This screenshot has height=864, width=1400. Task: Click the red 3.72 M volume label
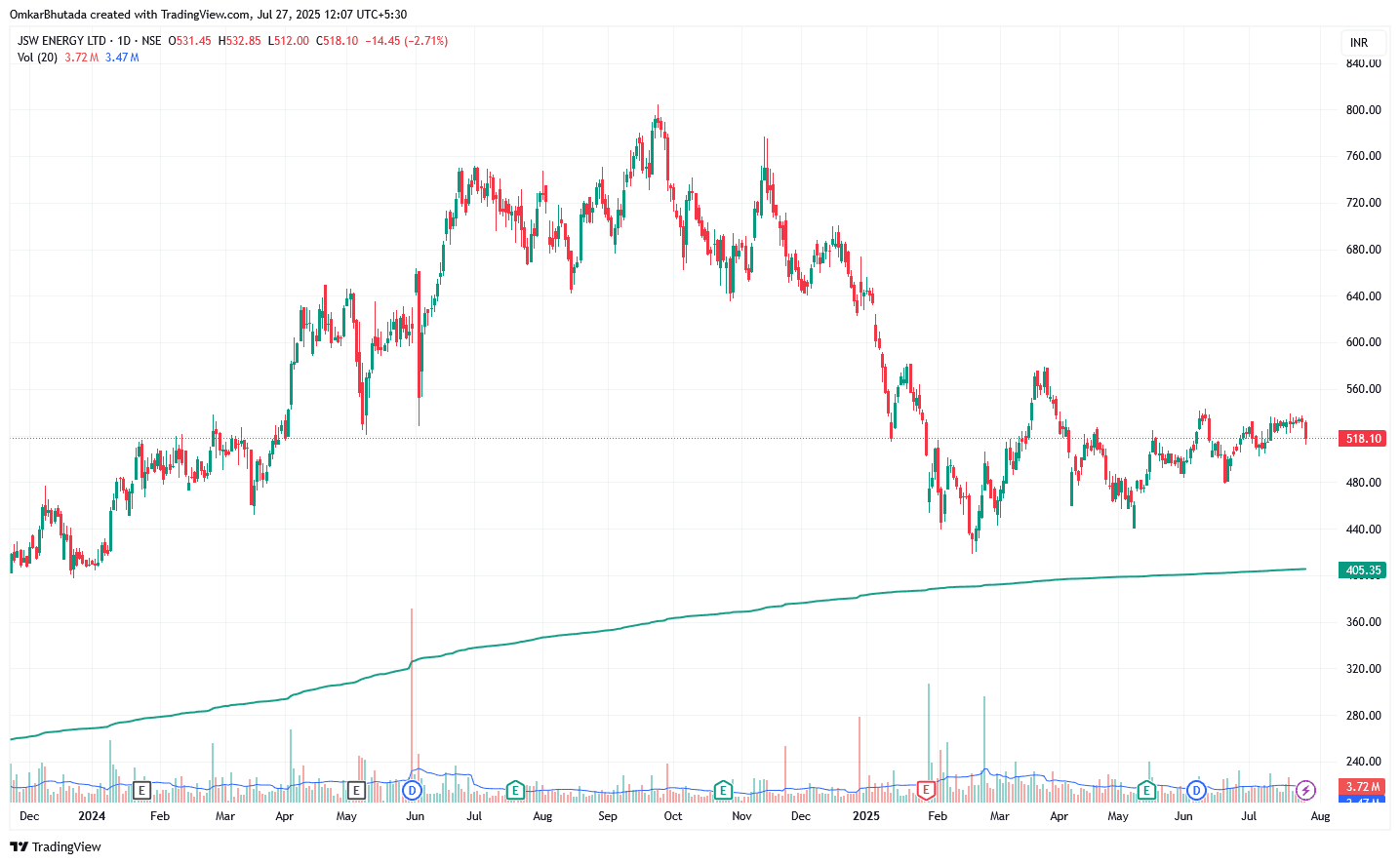tap(1363, 787)
